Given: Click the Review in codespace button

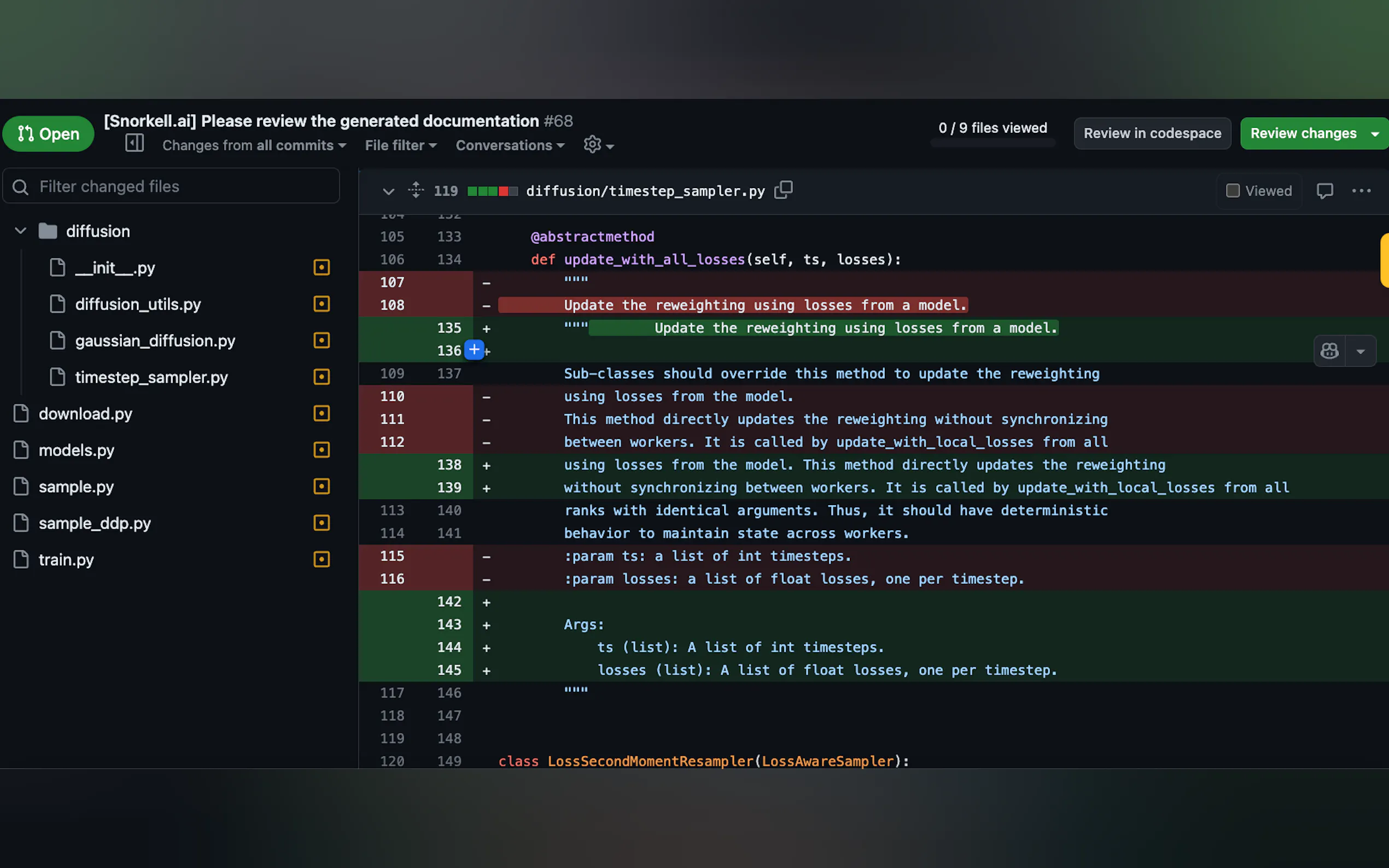Looking at the screenshot, I should point(1152,133).
